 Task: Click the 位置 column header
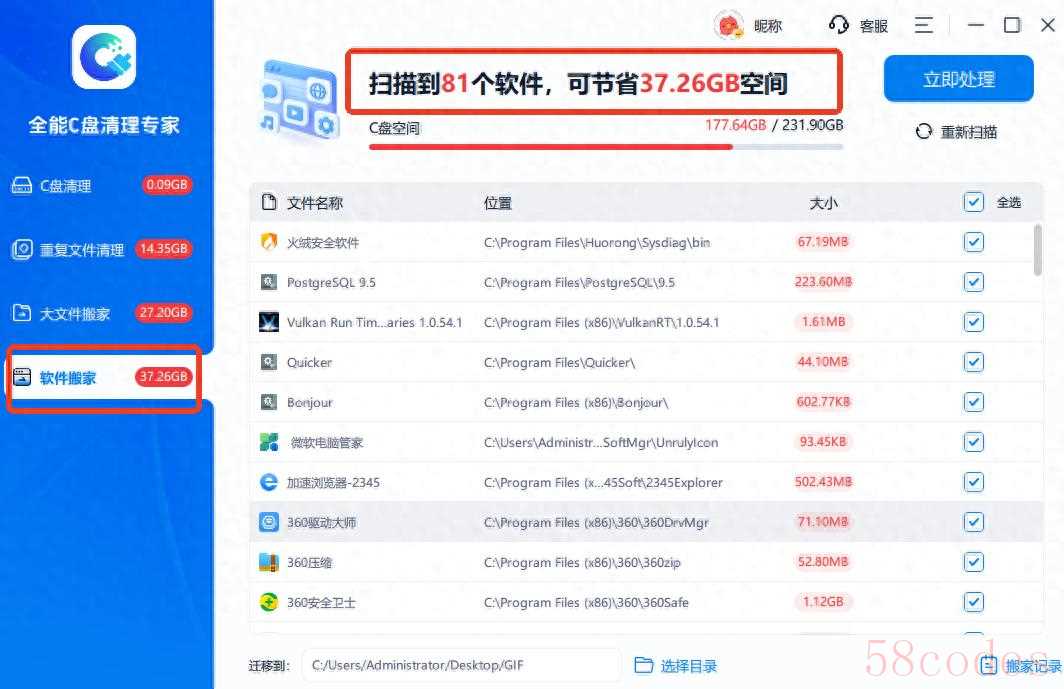pos(497,202)
